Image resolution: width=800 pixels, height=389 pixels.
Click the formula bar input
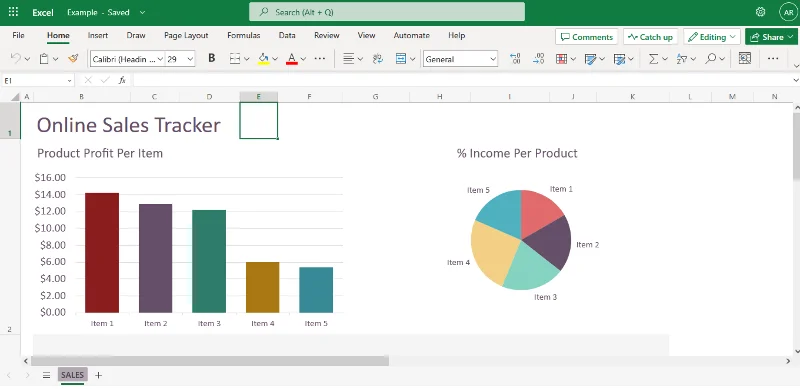click(462, 80)
